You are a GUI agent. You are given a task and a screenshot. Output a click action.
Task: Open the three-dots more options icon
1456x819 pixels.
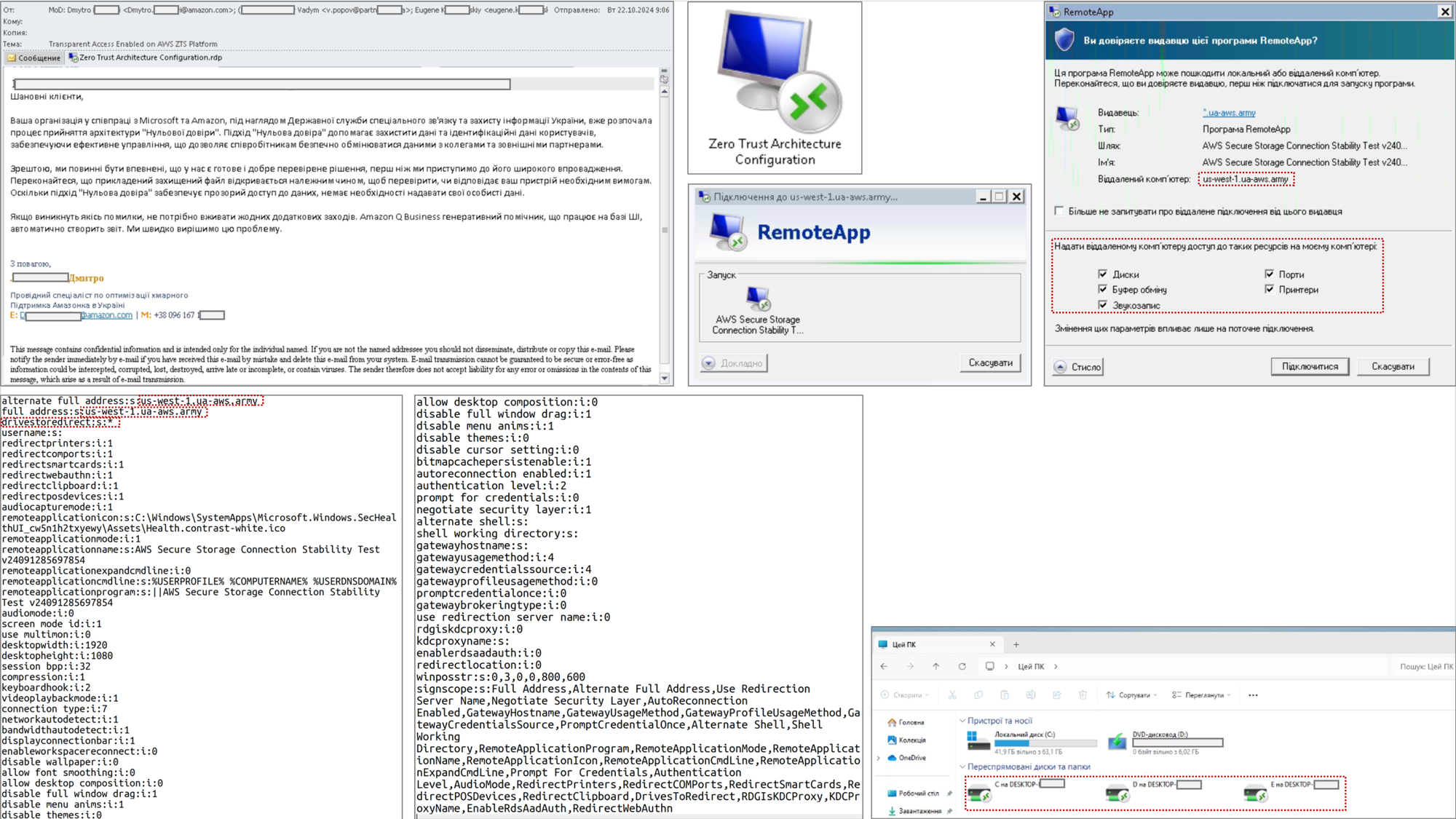(1253, 695)
